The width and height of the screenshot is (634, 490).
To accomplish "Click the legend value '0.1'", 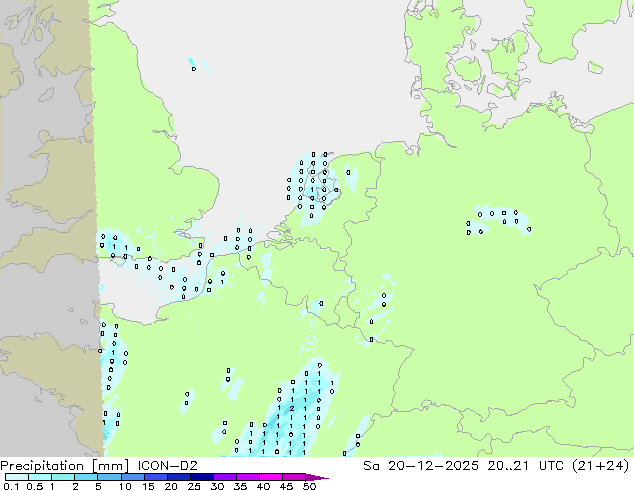I will [x=11, y=486].
